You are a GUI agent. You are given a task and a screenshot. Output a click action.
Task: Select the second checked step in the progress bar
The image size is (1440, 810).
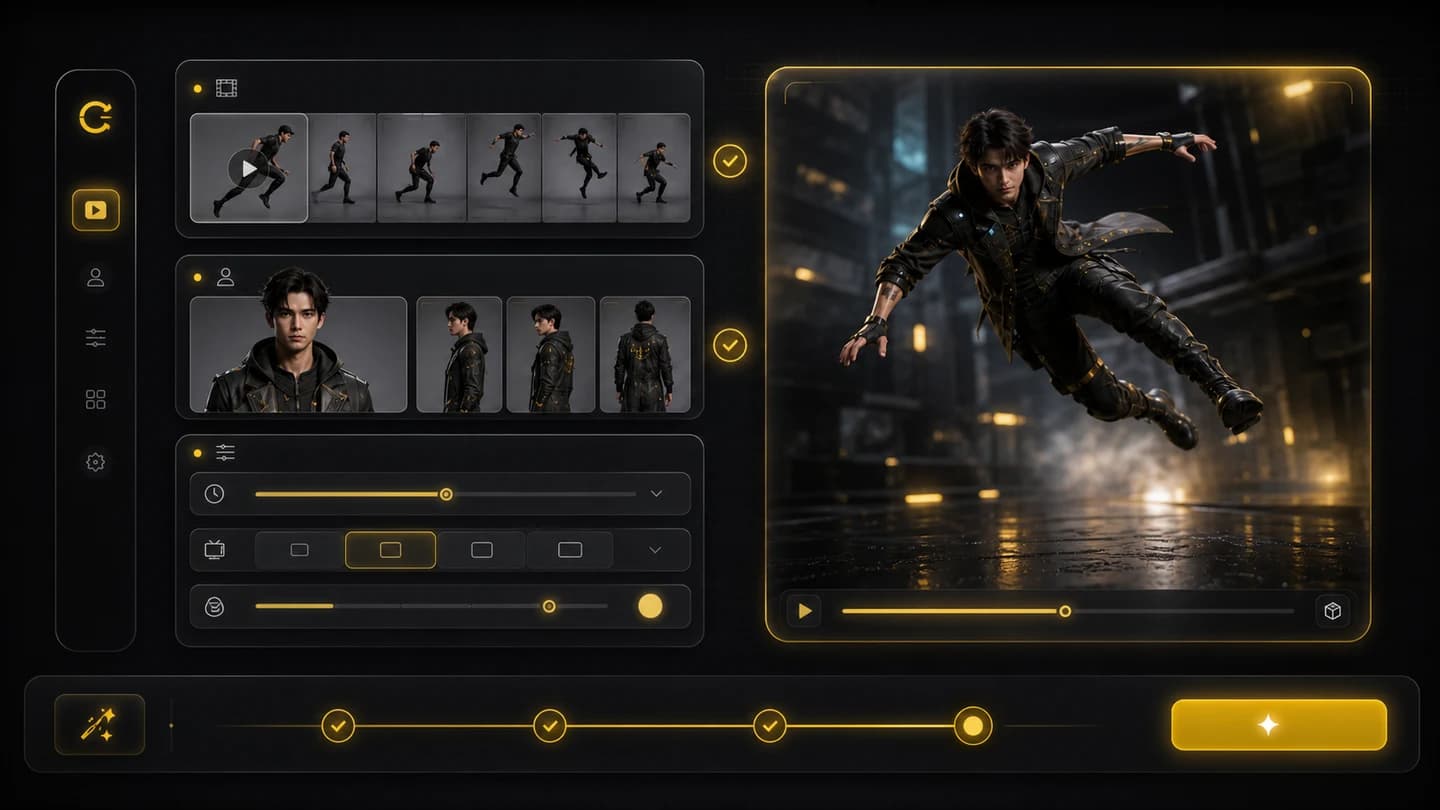tap(549, 726)
